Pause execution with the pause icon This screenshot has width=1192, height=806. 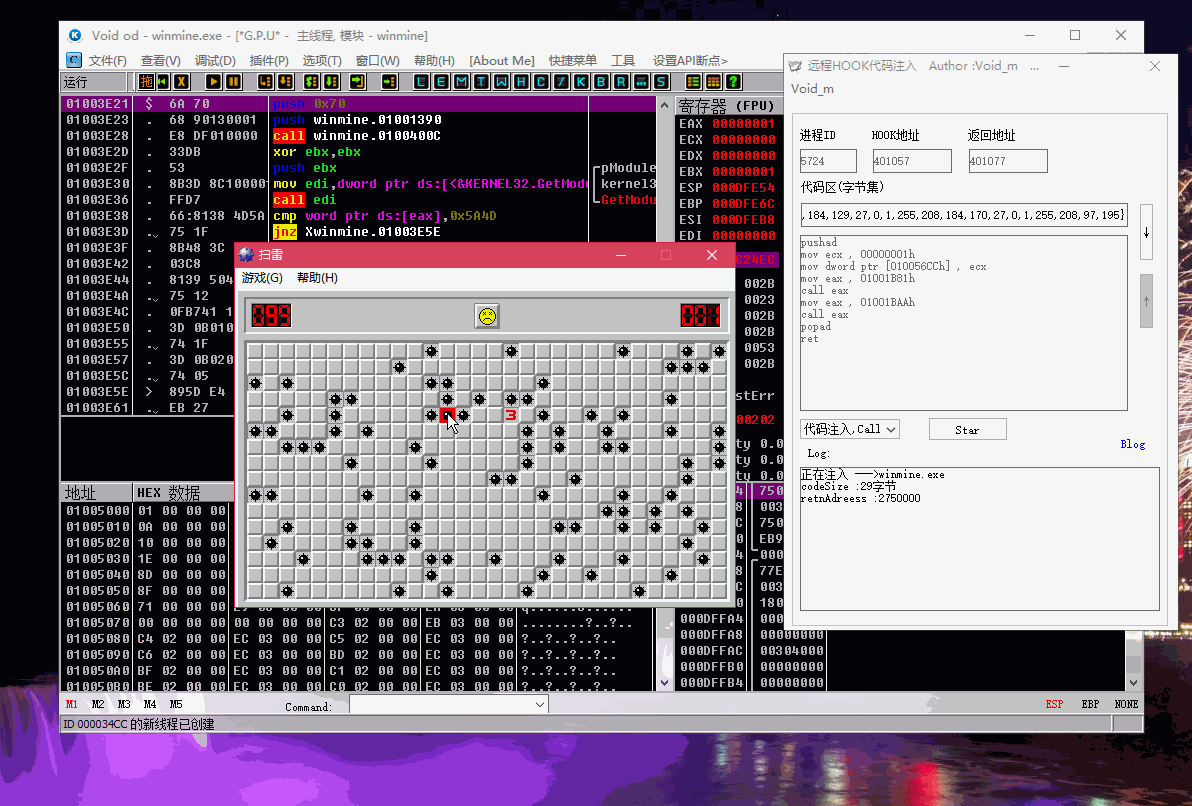pyautogui.click(x=233, y=81)
